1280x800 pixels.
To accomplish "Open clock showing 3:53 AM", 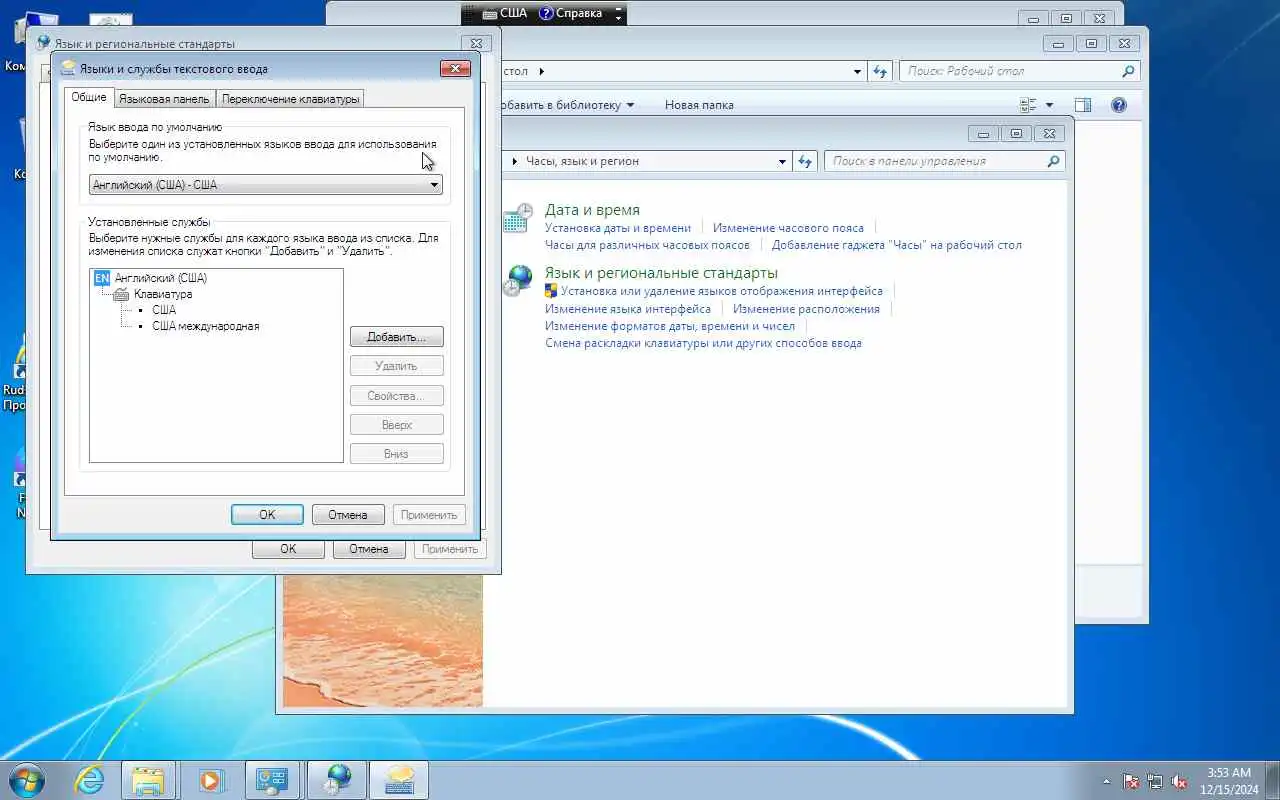I will (1228, 781).
